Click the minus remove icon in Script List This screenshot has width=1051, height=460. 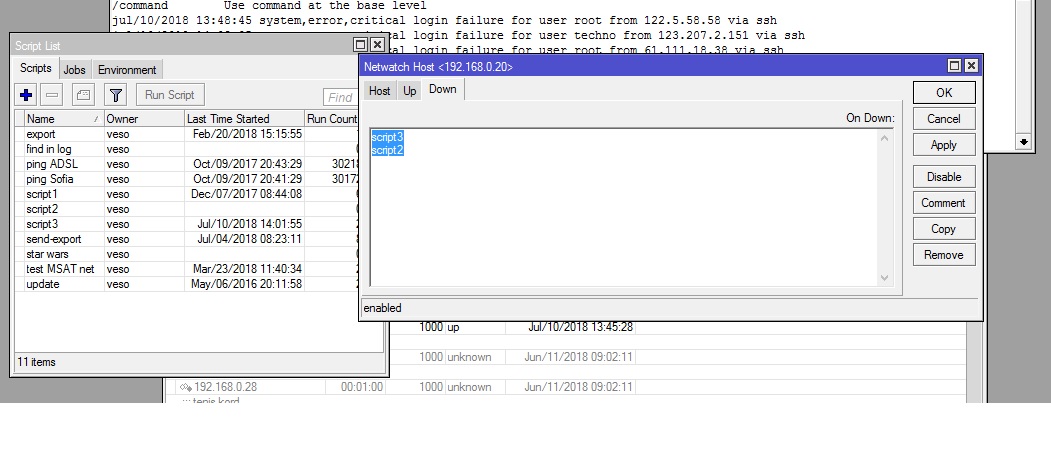pos(52,95)
